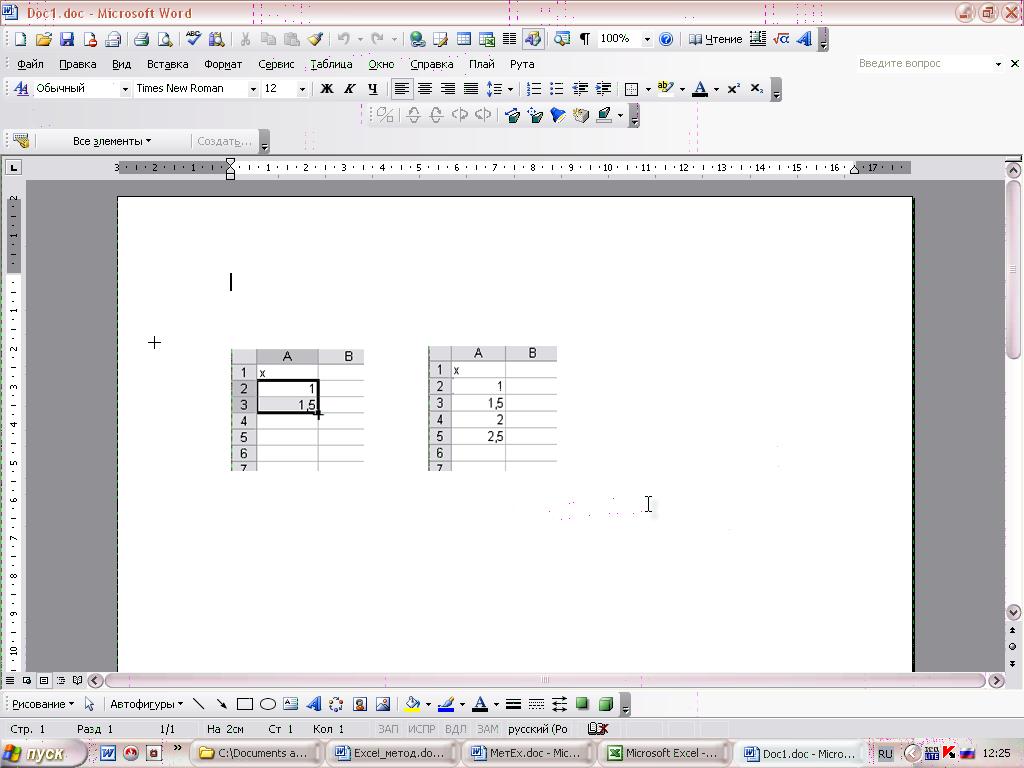Screen dimensions: 1024x768
Task: Run spelling and grammar check
Action: click(x=193, y=39)
